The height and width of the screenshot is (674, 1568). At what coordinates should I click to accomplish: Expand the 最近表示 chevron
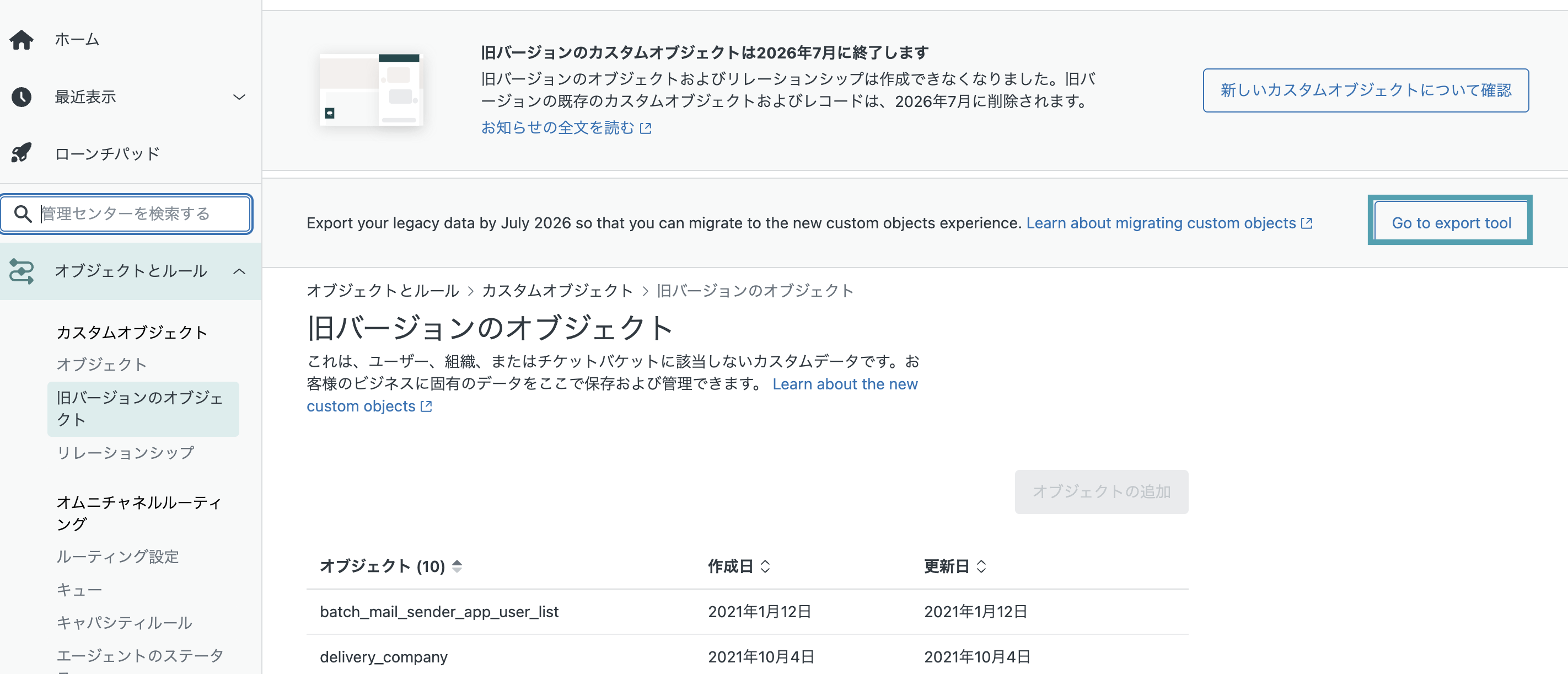click(239, 97)
